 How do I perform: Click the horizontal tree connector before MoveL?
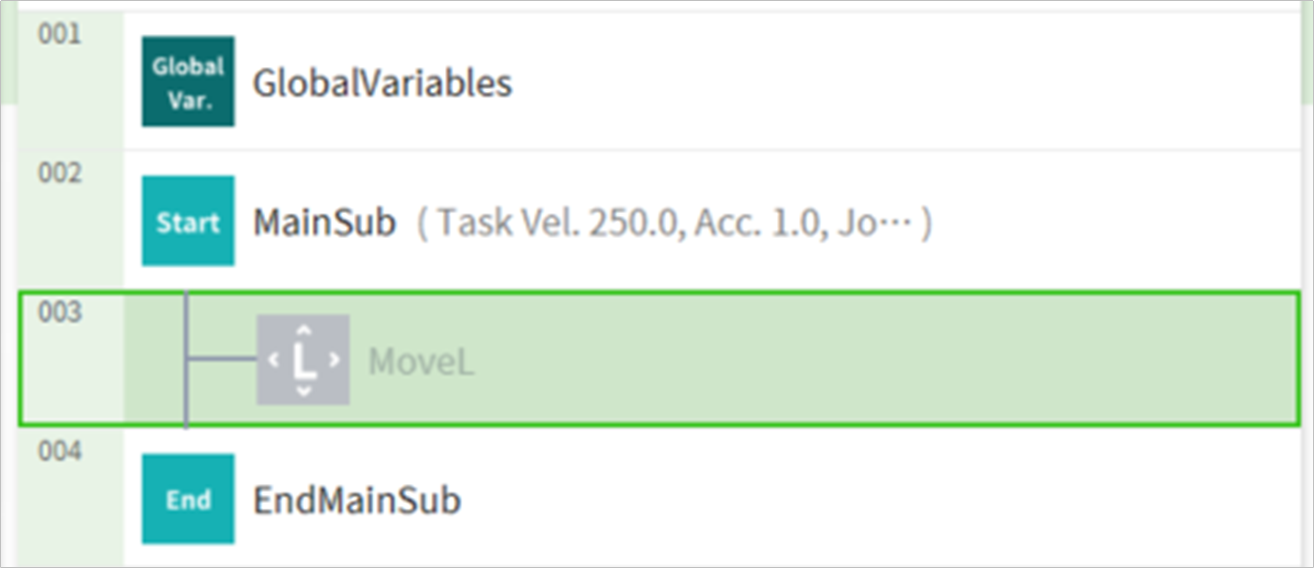(x=222, y=359)
